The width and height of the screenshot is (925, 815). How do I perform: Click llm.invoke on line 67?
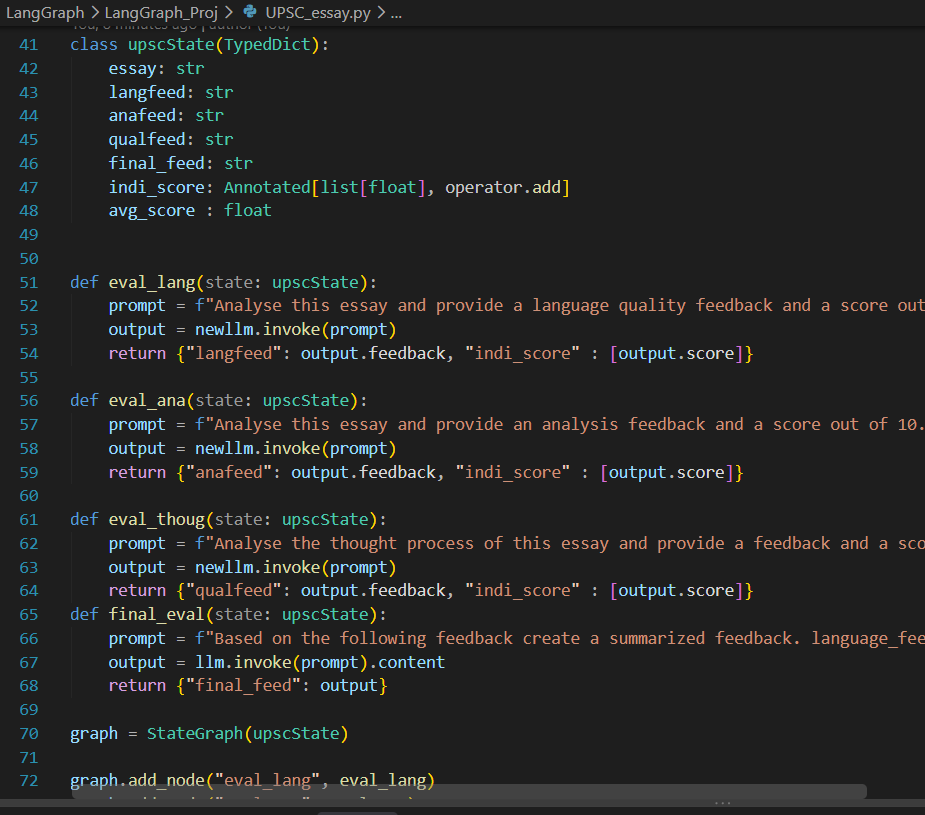[x=243, y=663]
